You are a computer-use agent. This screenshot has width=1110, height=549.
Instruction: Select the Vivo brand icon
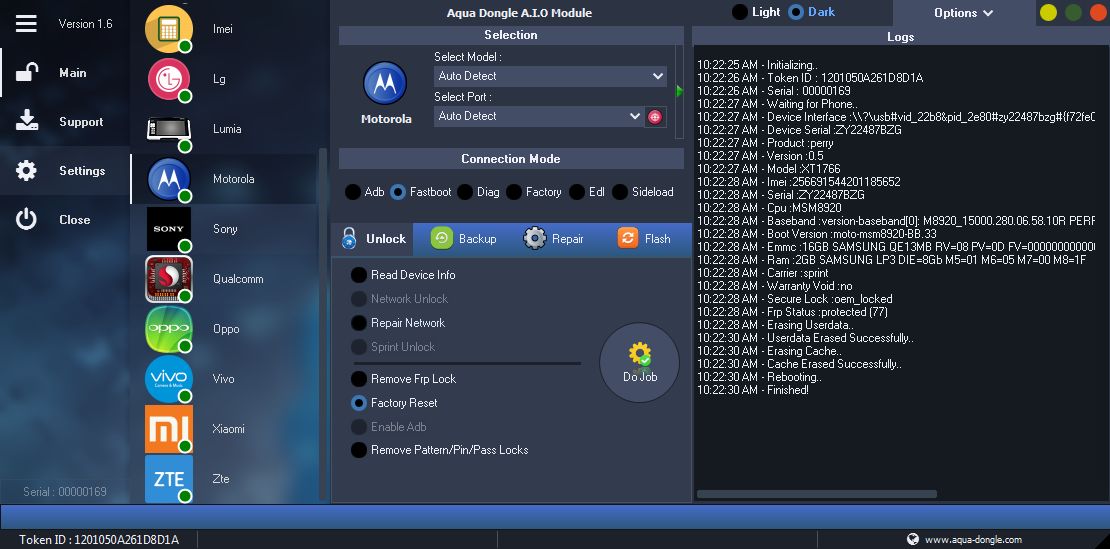(x=168, y=378)
